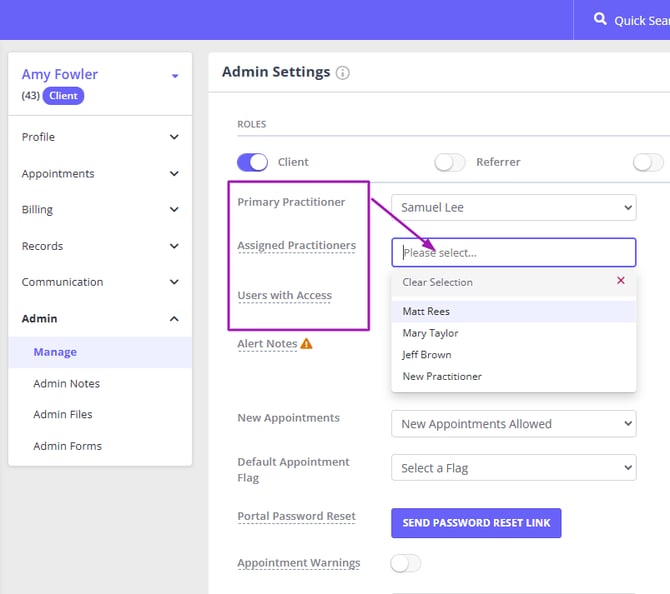This screenshot has height=594, width=670.
Task: Select Matt Rees from the practitioner list
Action: [426, 312]
